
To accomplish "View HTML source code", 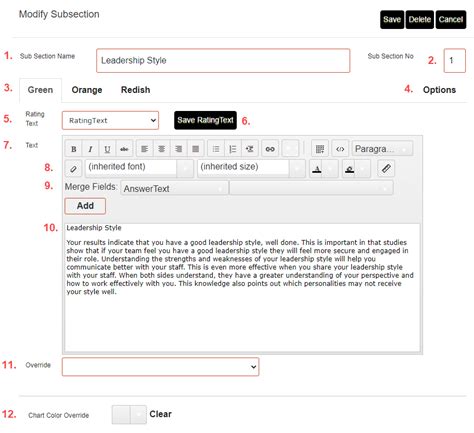I will point(340,149).
